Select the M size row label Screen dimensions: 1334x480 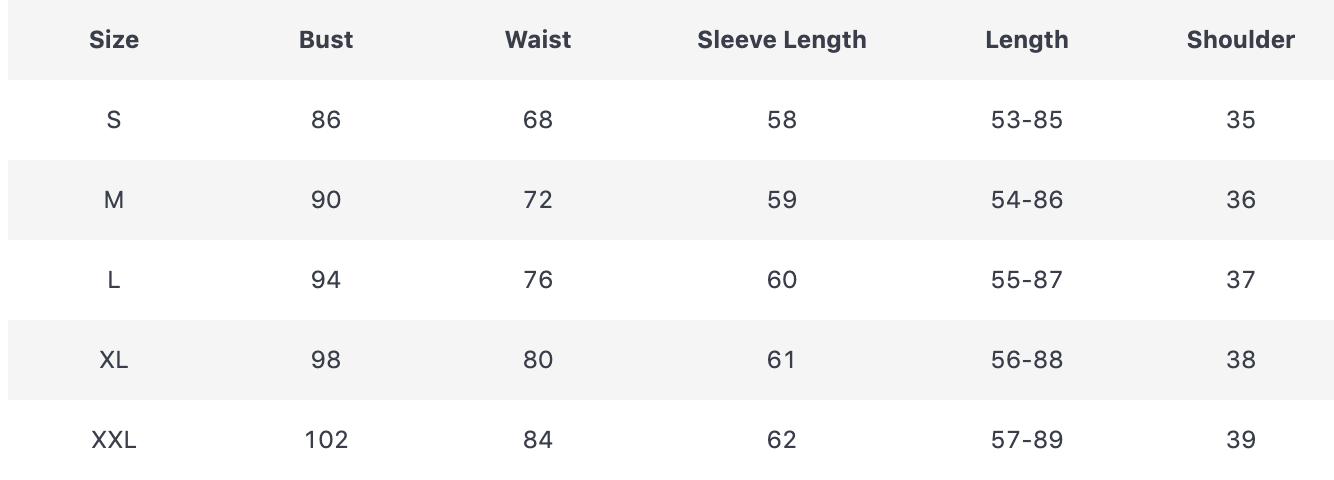114,200
